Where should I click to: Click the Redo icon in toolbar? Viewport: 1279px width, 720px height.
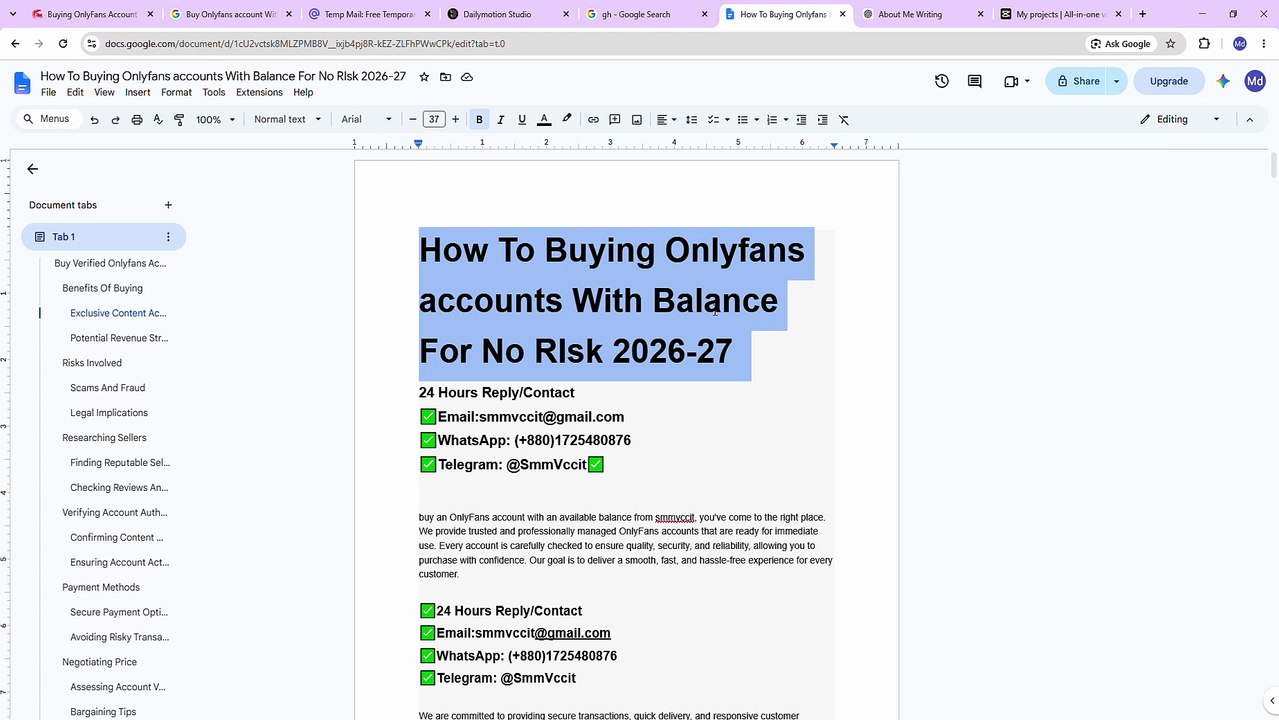click(x=115, y=119)
